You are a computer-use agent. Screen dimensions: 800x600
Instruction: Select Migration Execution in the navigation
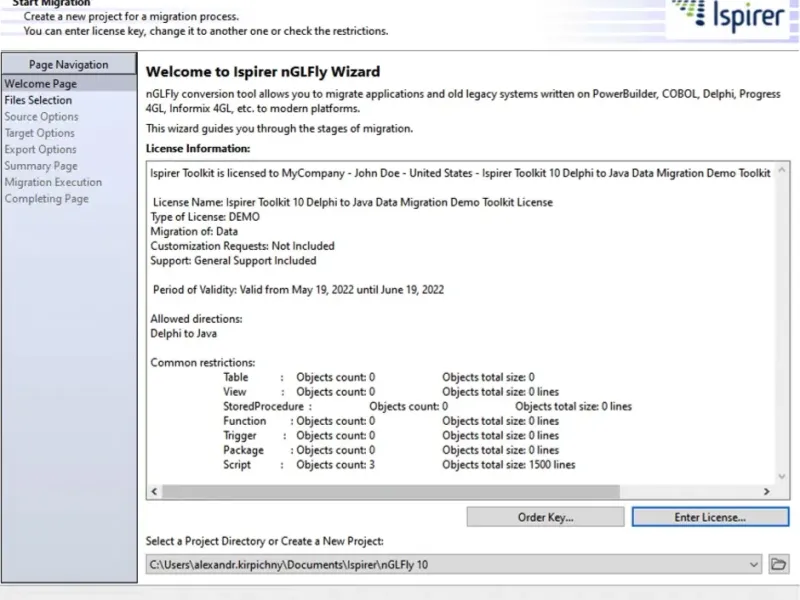[x=53, y=182]
